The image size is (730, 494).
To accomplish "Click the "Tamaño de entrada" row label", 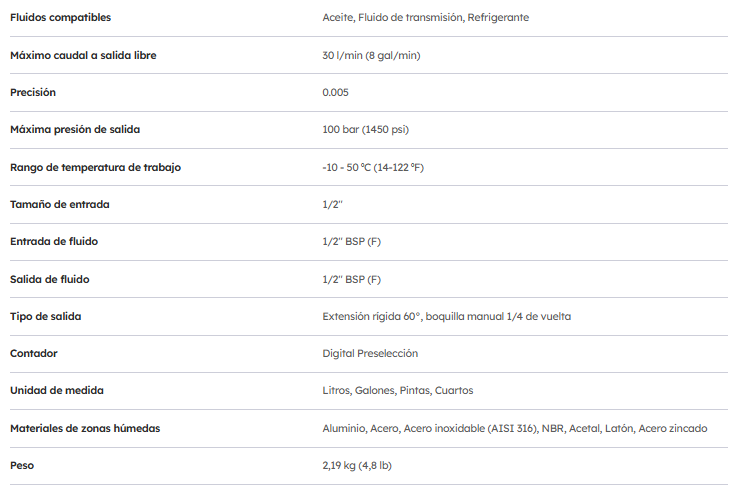I will click(60, 204).
